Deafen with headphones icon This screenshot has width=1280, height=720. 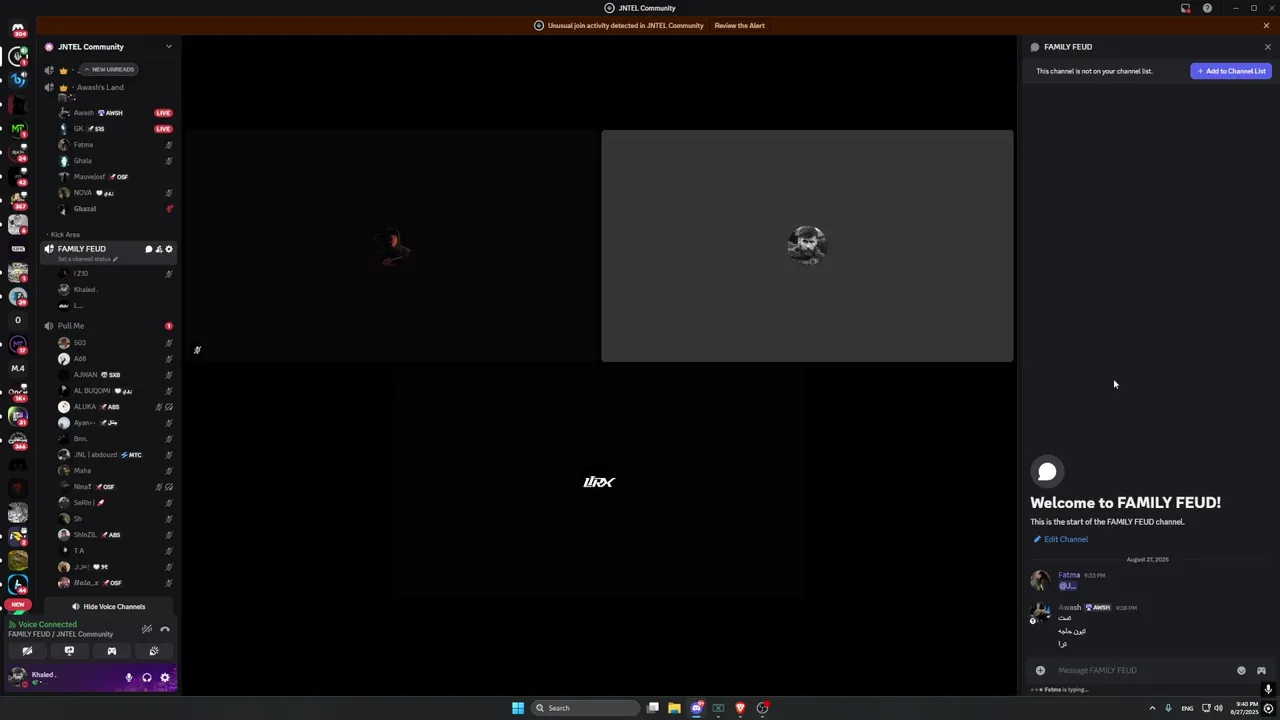[147, 678]
